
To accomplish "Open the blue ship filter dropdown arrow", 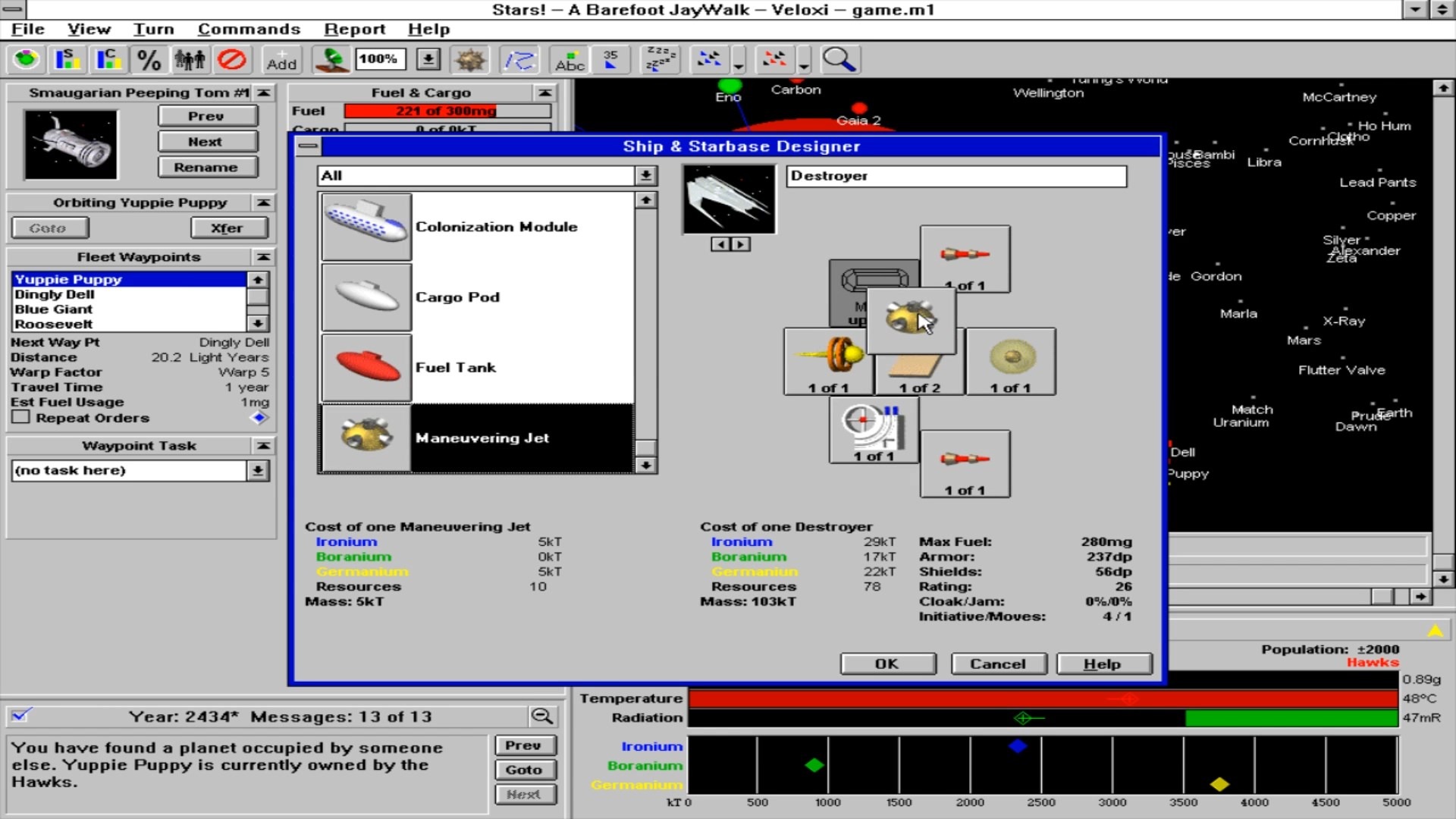I will tap(738, 59).
